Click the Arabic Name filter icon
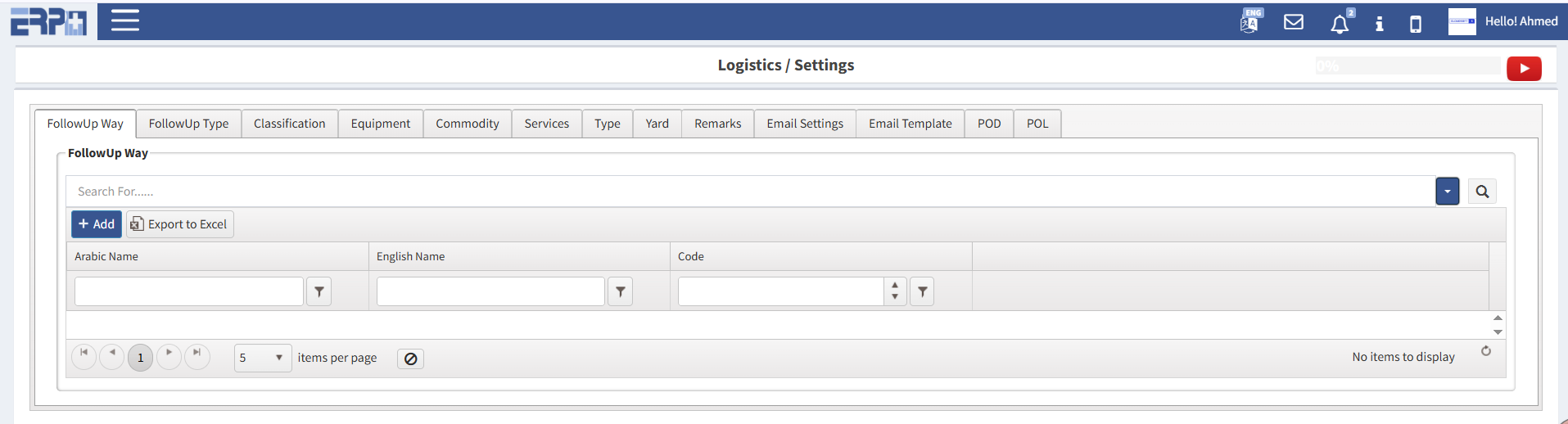This screenshot has height=424, width=1568. tap(319, 291)
